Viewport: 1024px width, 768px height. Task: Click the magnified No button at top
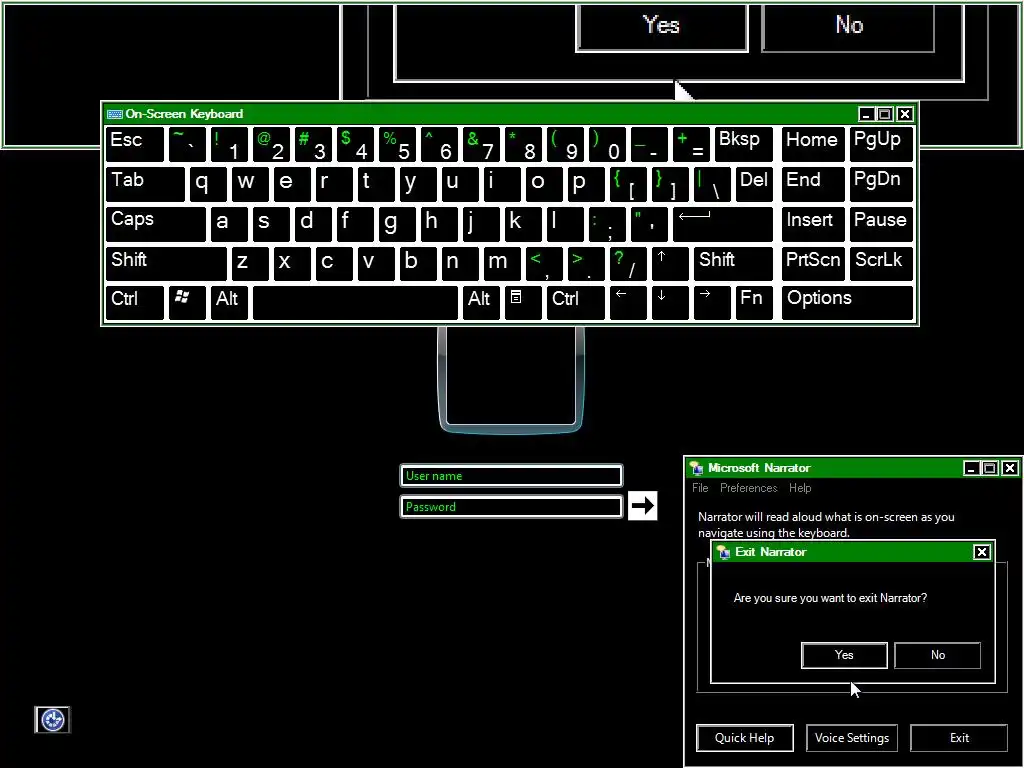848,26
